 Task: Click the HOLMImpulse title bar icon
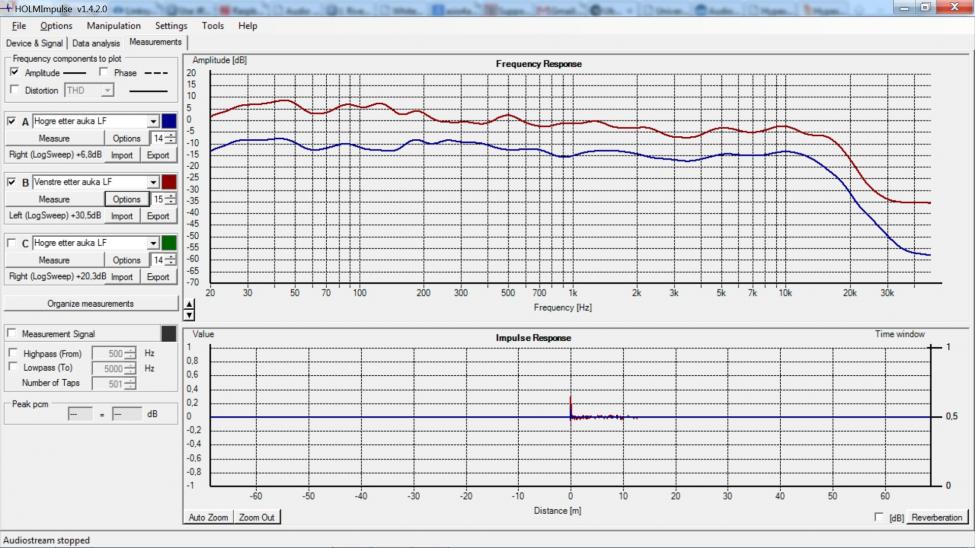(x=7, y=8)
